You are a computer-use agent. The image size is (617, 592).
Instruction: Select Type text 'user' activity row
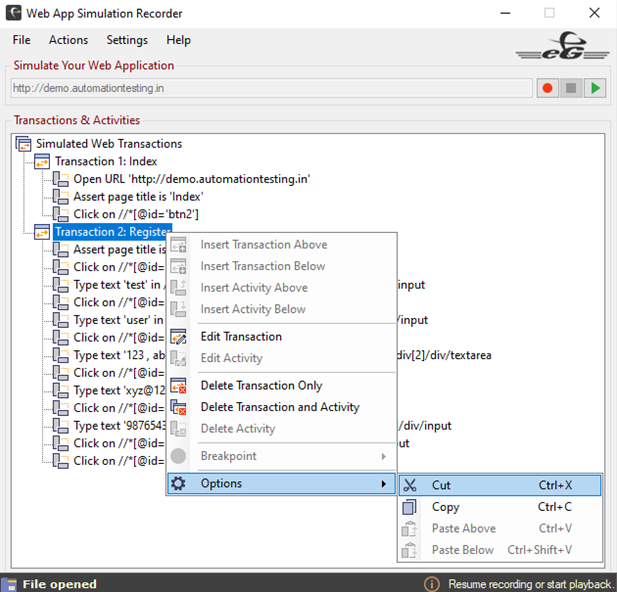pyautogui.click(x=119, y=320)
